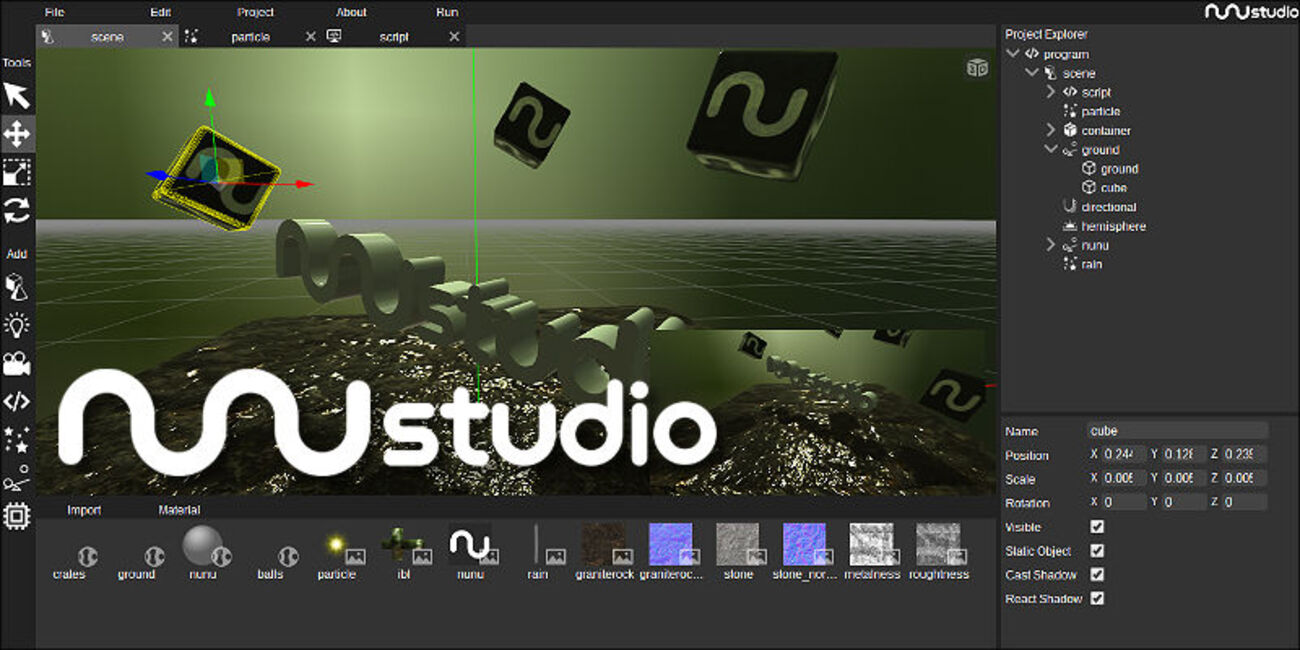The height and width of the screenshot is (650, 1300).
Task: Toggle the Static Object checkbox
Action: click(1097, 551)
